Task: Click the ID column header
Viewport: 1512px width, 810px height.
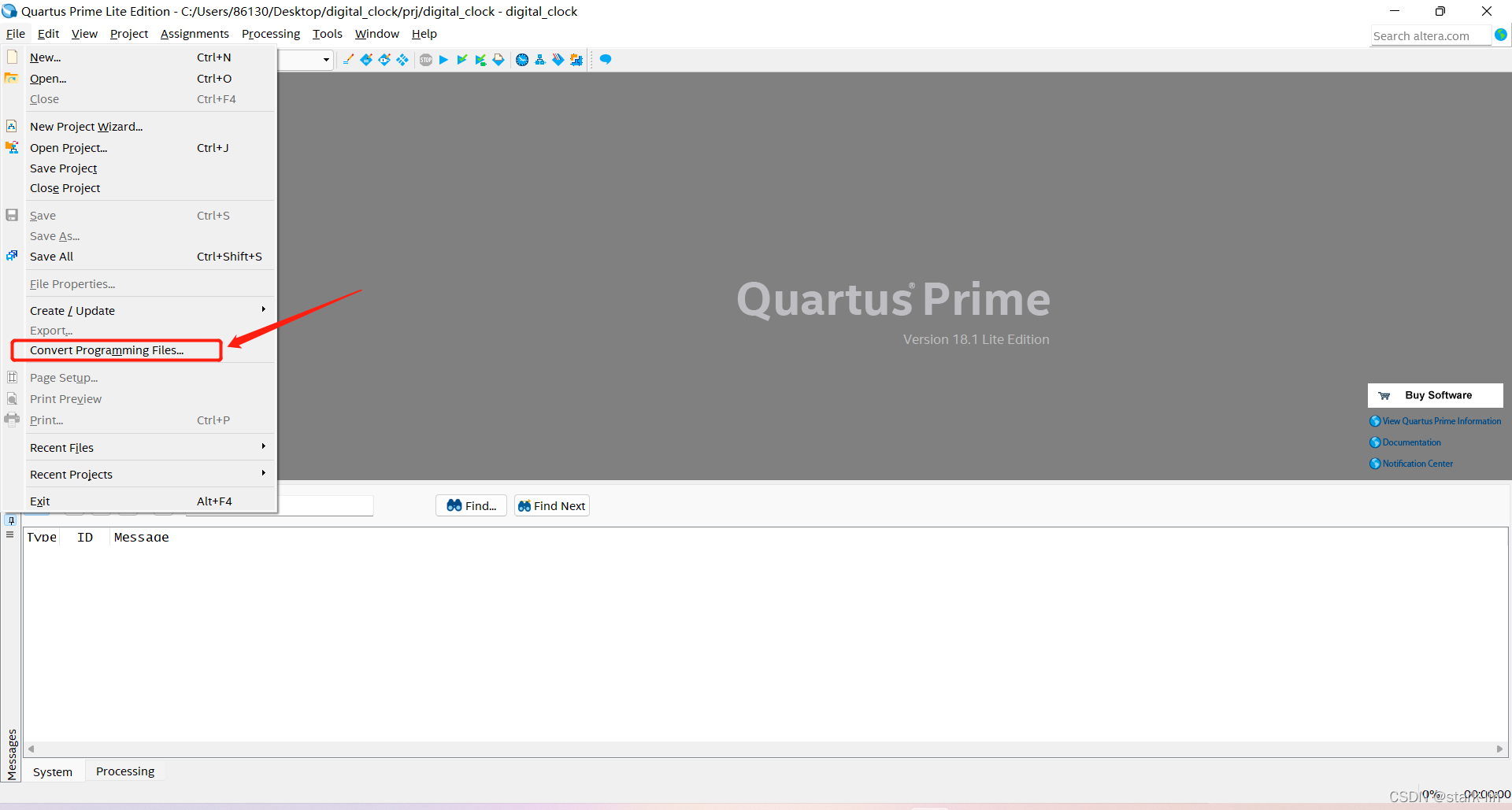Action: (x=85, y=537)
